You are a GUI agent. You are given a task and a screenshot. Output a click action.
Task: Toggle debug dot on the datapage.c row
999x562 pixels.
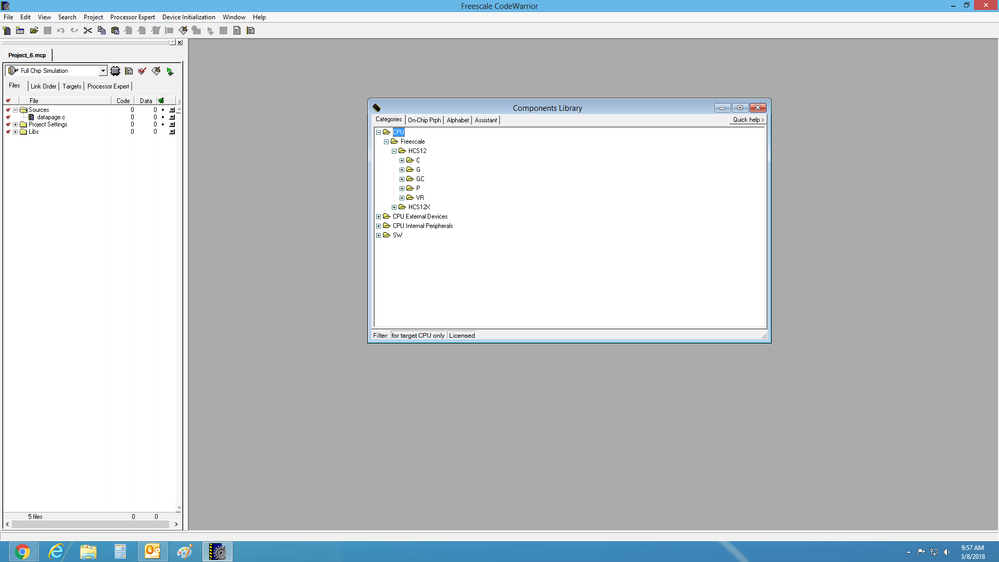click(162, 117)
